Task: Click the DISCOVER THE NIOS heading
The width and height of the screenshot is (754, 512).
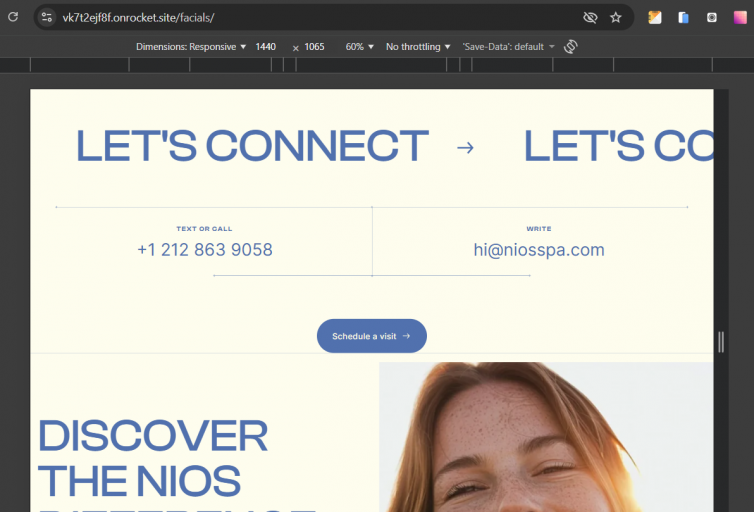Action: [153, 458]
